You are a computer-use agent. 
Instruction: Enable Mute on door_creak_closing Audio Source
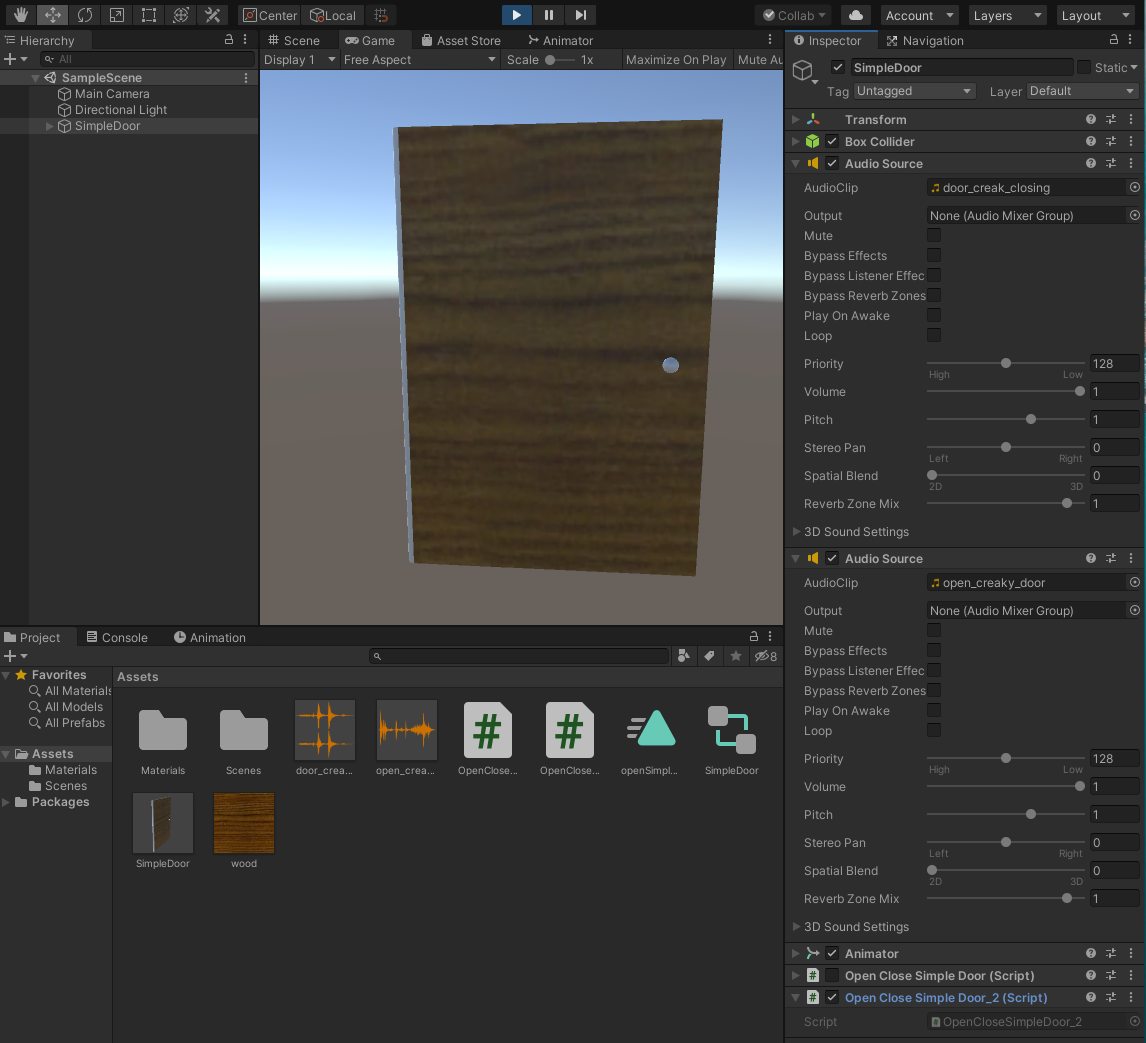click(x=934, y=235)
